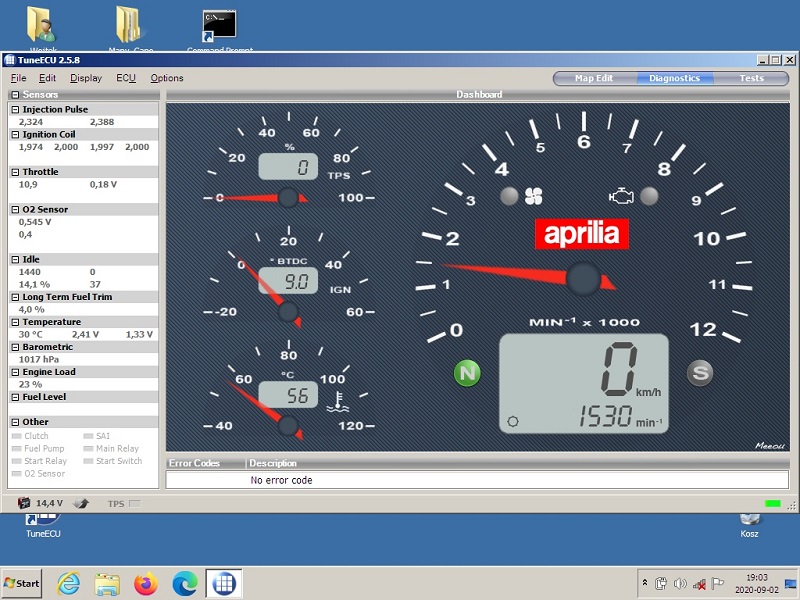
Task: Click the Start Relay indicator
Action: (16, 461)
